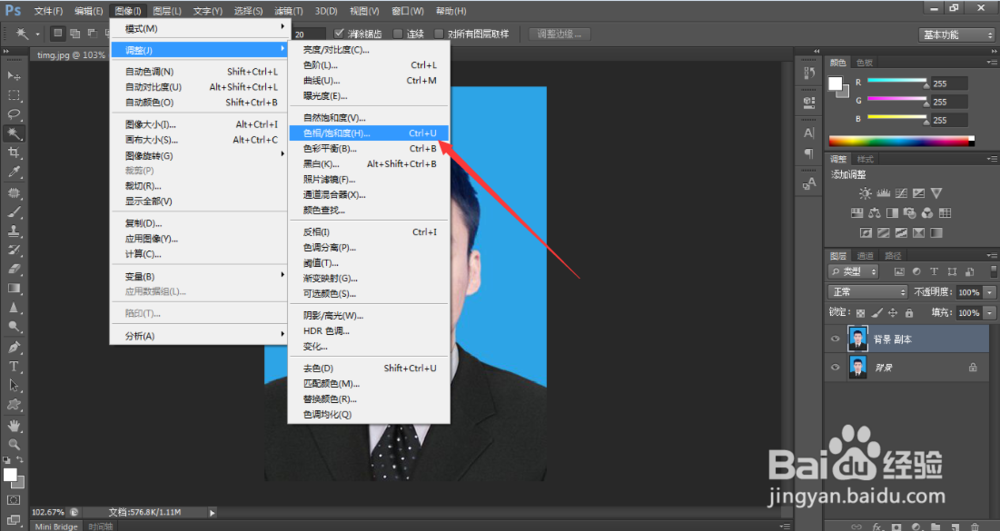The height and width of the screenshot is (531, 1000).
Task: Select the Zoom tool
Action: tap(13, 444)
